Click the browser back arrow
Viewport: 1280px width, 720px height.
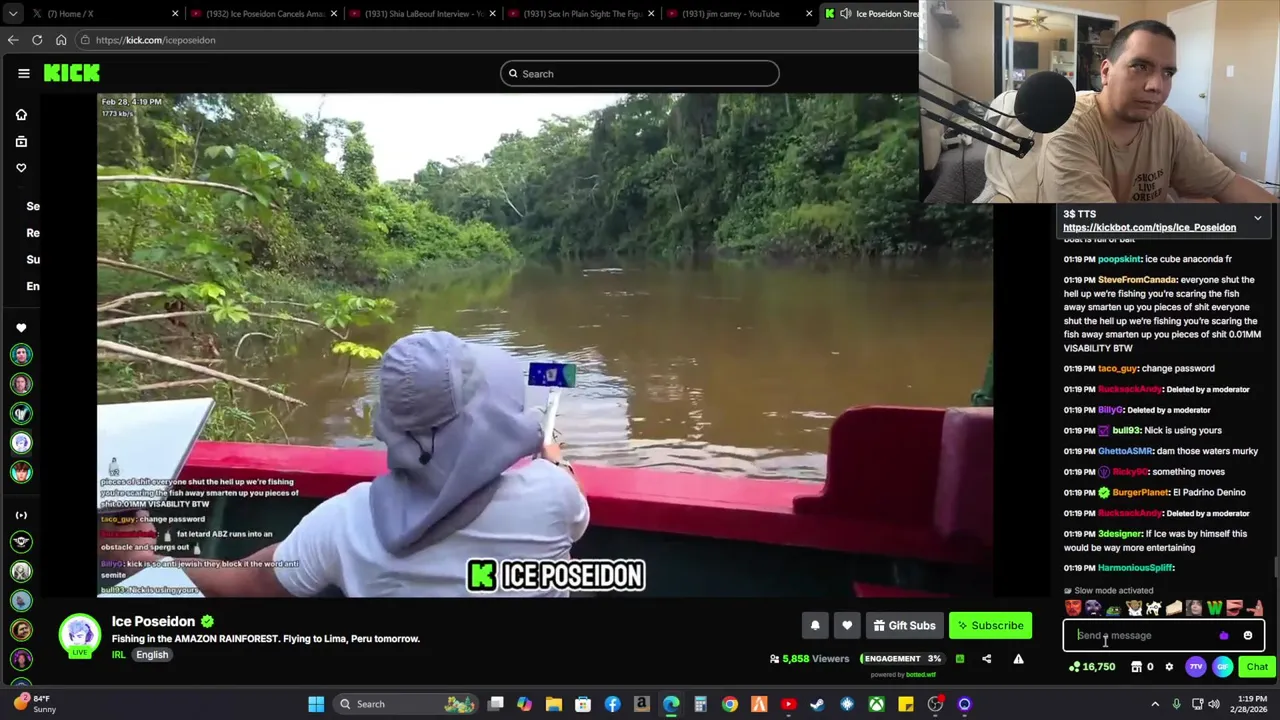coord(13,40)
